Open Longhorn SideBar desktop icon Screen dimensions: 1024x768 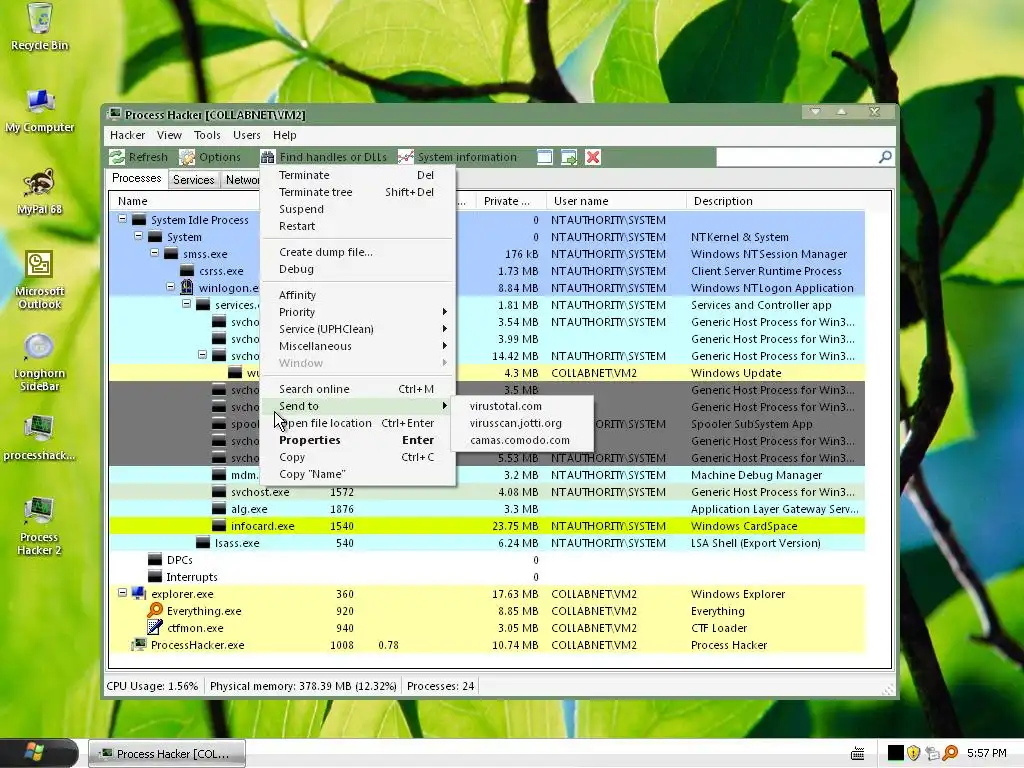click(x=40, y=362)
